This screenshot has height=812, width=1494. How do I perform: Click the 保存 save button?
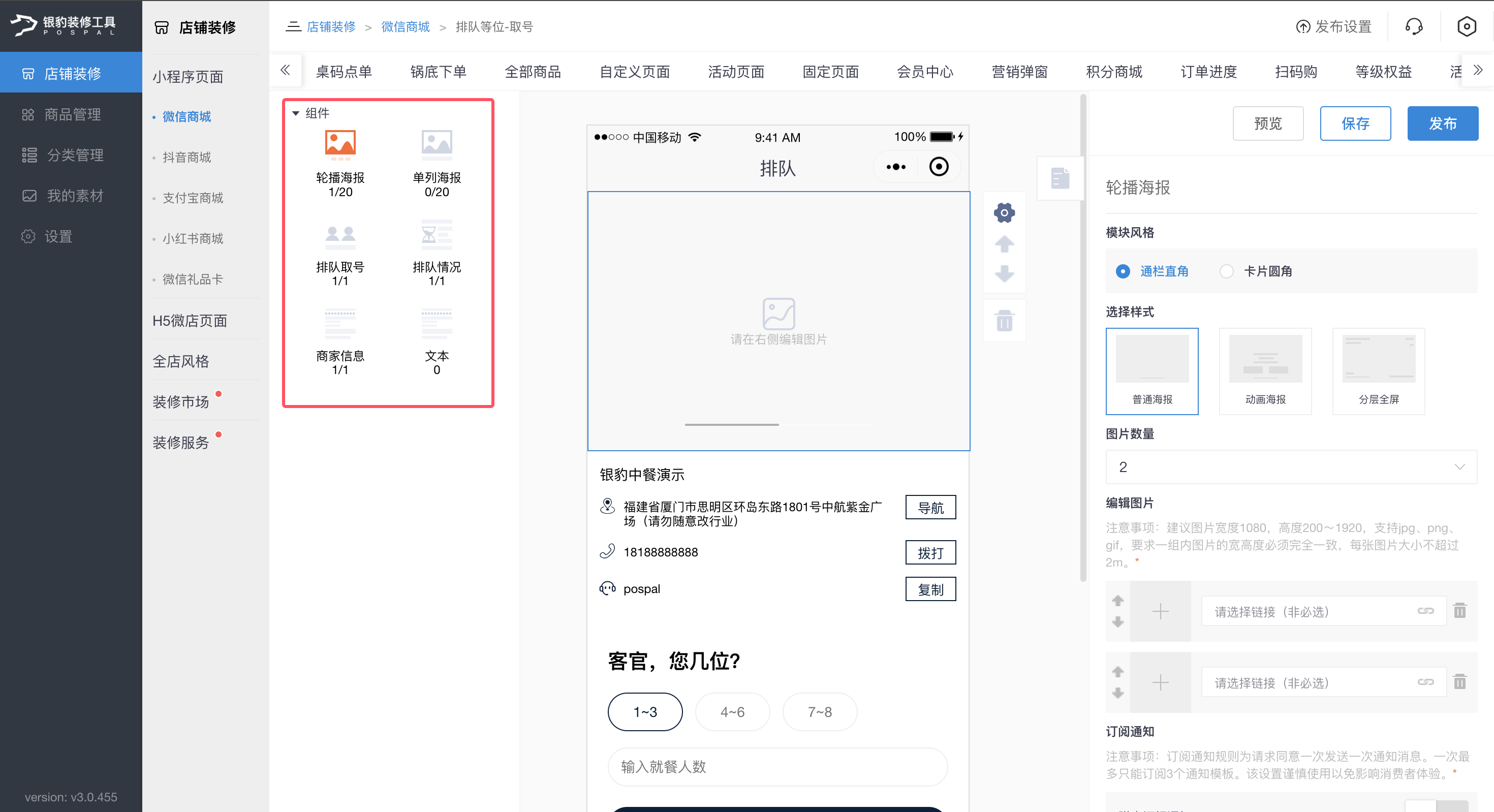(x=1355, y=123)
